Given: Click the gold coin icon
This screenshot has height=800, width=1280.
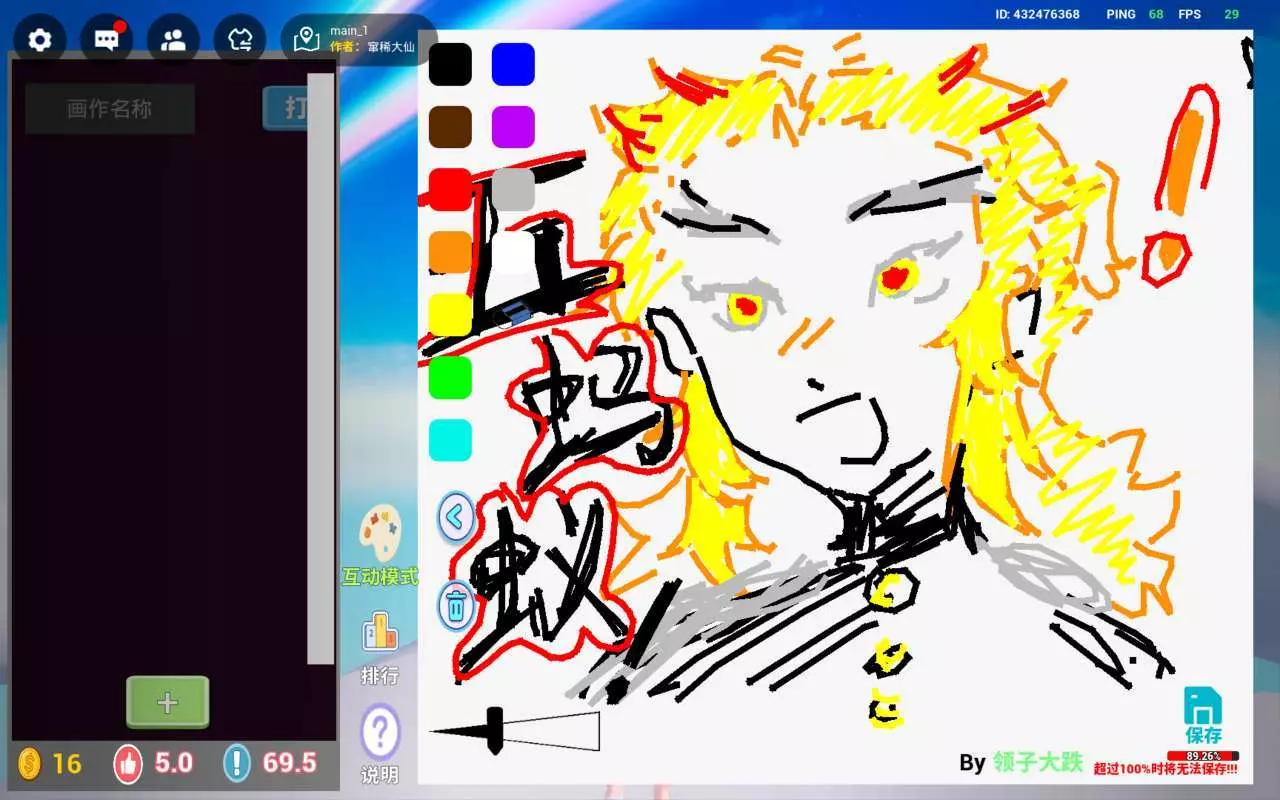Looking at the screenshot, I should pyautogui.click(x=30, y=764).
